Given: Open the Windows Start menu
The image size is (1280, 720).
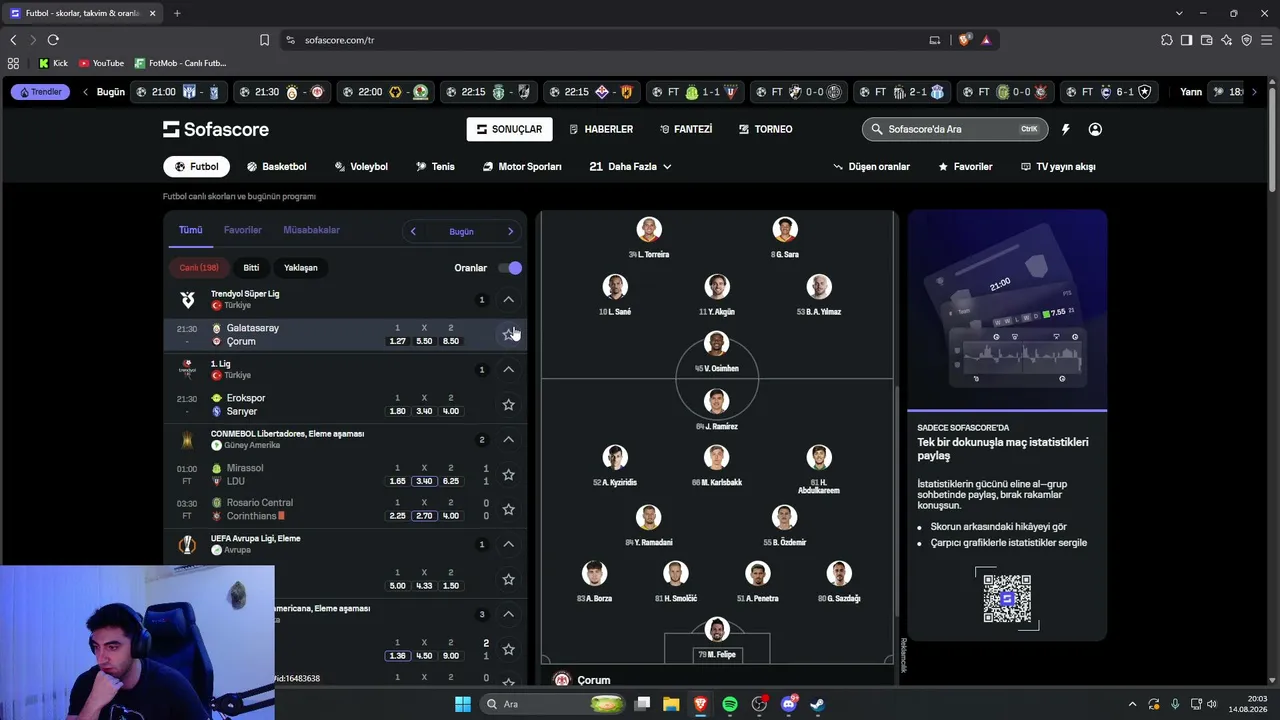Looking at the screenshot, I should [x=462, y=704].
